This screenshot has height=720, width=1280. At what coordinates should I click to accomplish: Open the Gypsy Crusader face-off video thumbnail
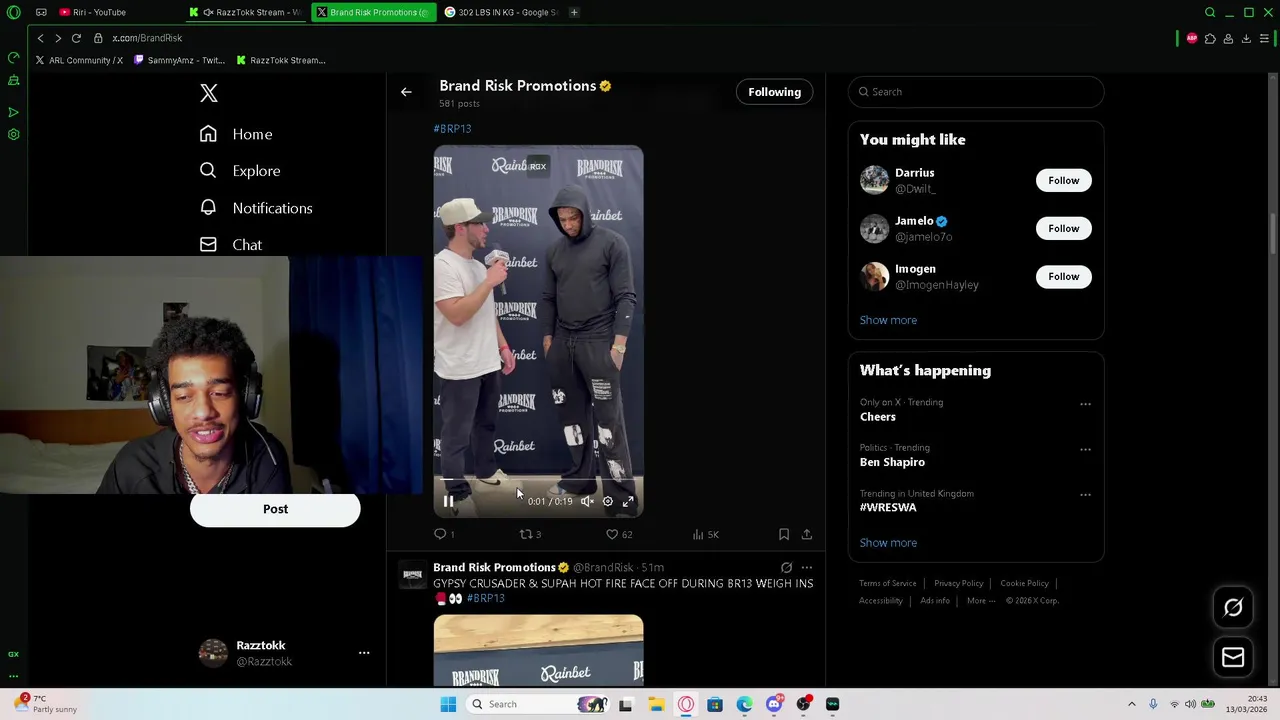pyautogui.click(x=538, y=651)
